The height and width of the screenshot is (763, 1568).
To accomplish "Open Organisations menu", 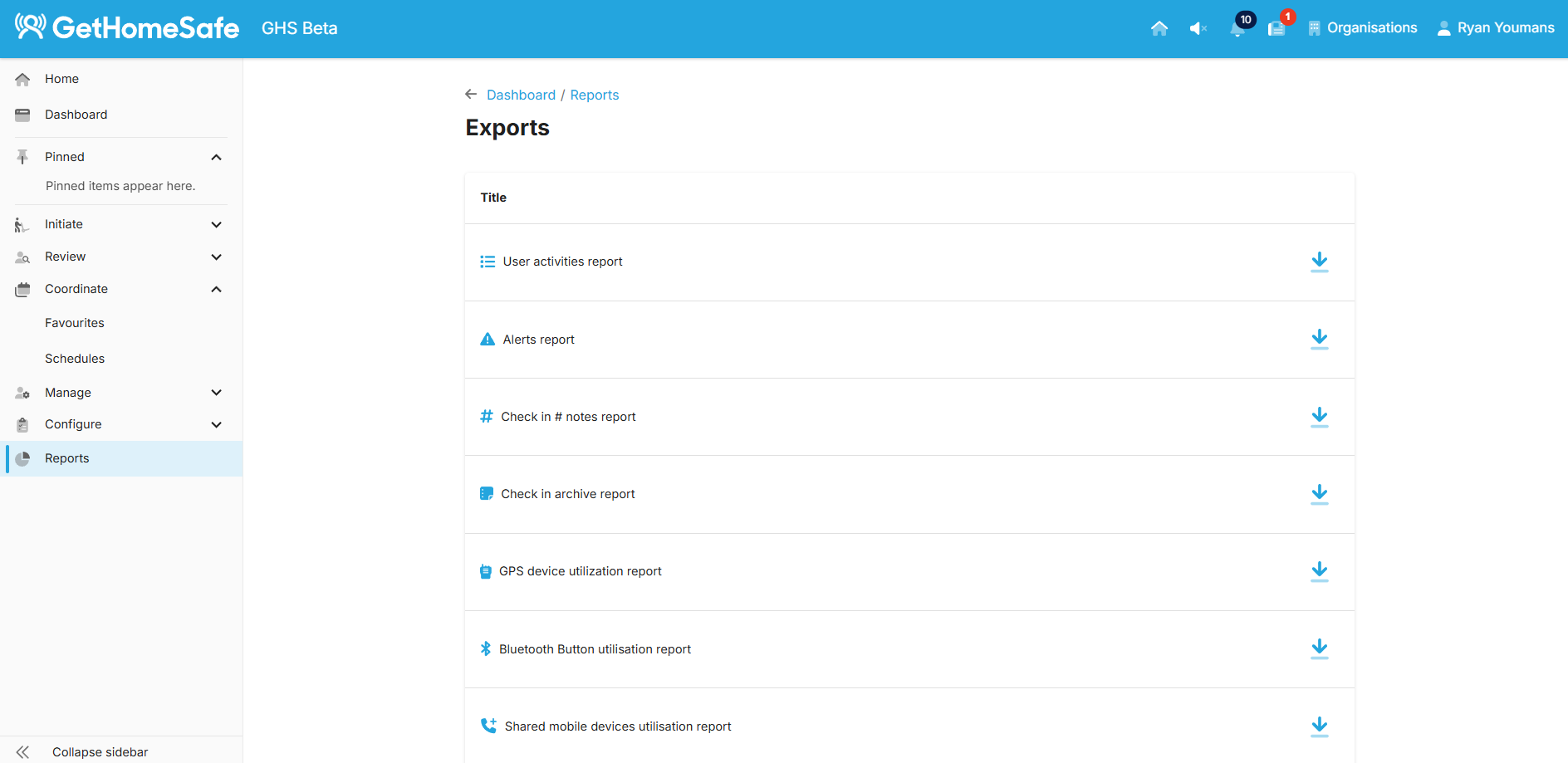I will pos(1362,28).
